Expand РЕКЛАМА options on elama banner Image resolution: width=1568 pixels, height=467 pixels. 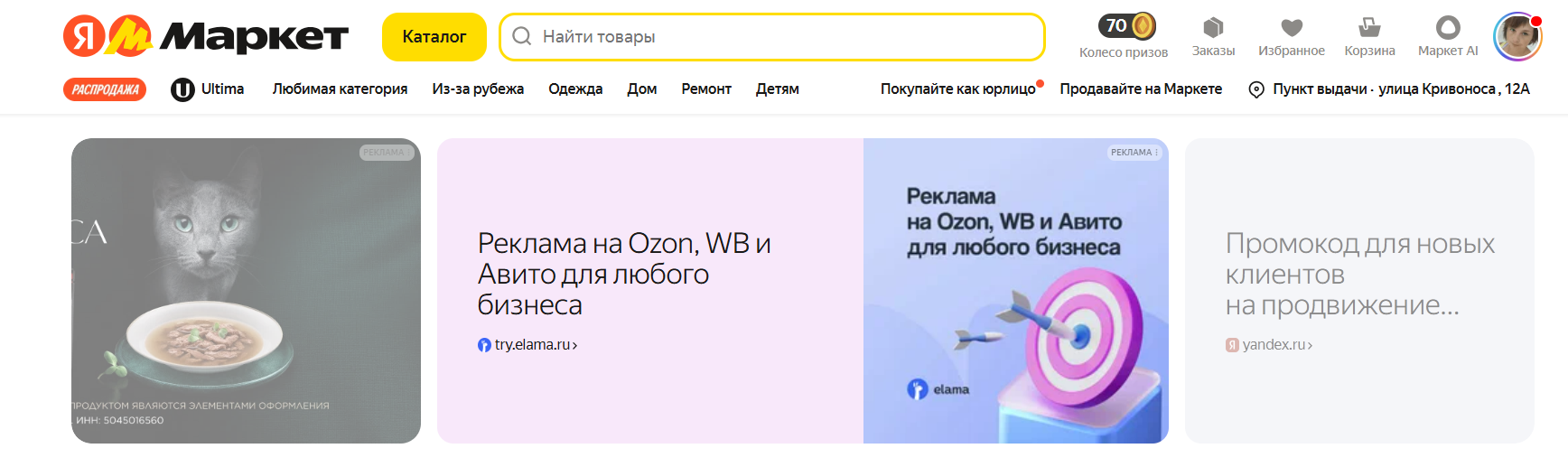point(1134,153)
